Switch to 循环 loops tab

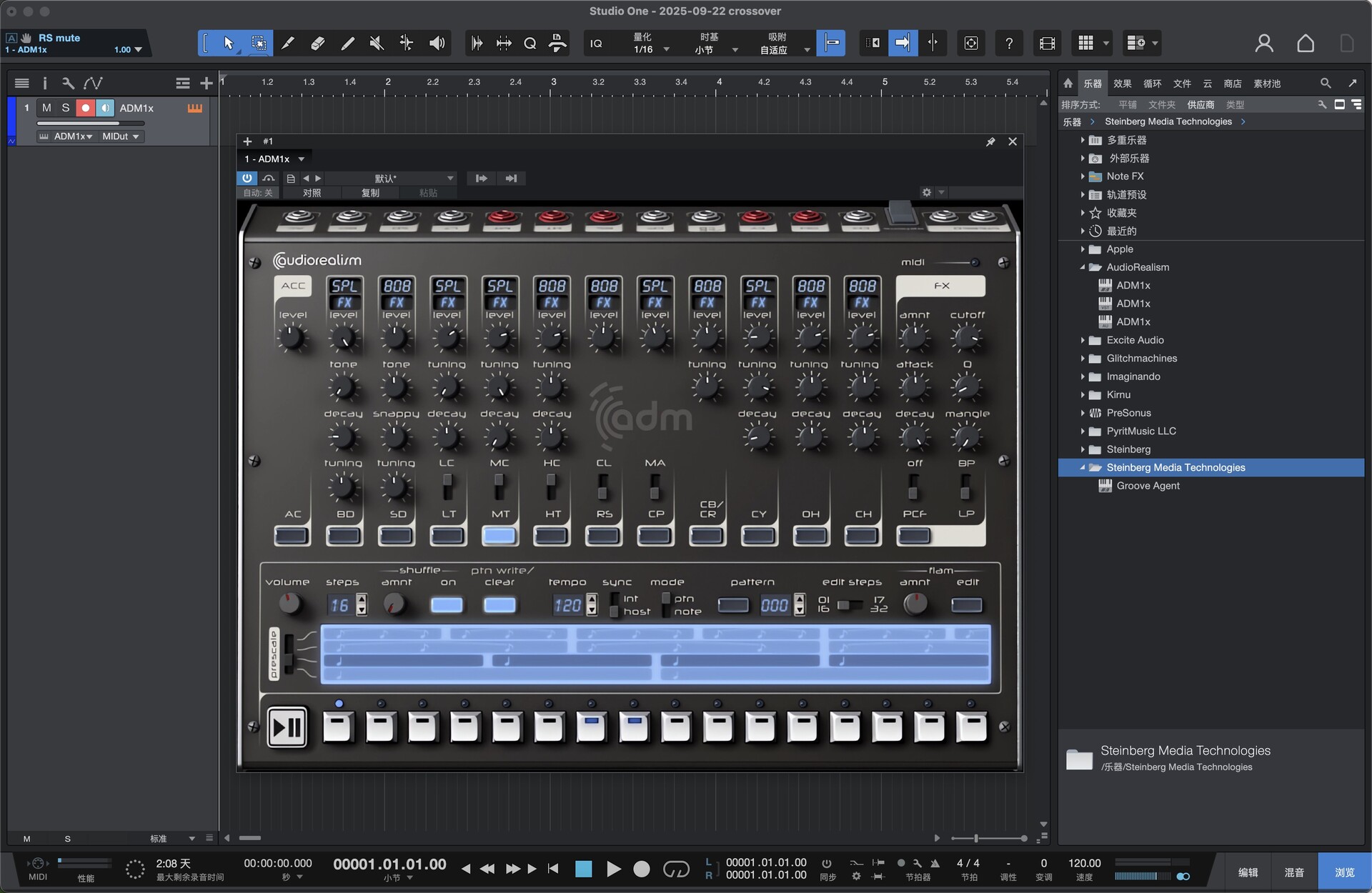point(1152,84)
